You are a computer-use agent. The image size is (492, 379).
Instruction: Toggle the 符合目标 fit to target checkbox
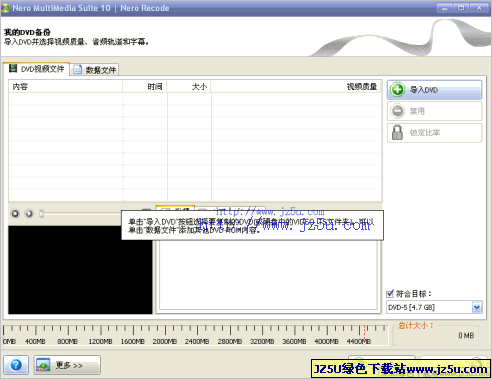click(390, 294)
